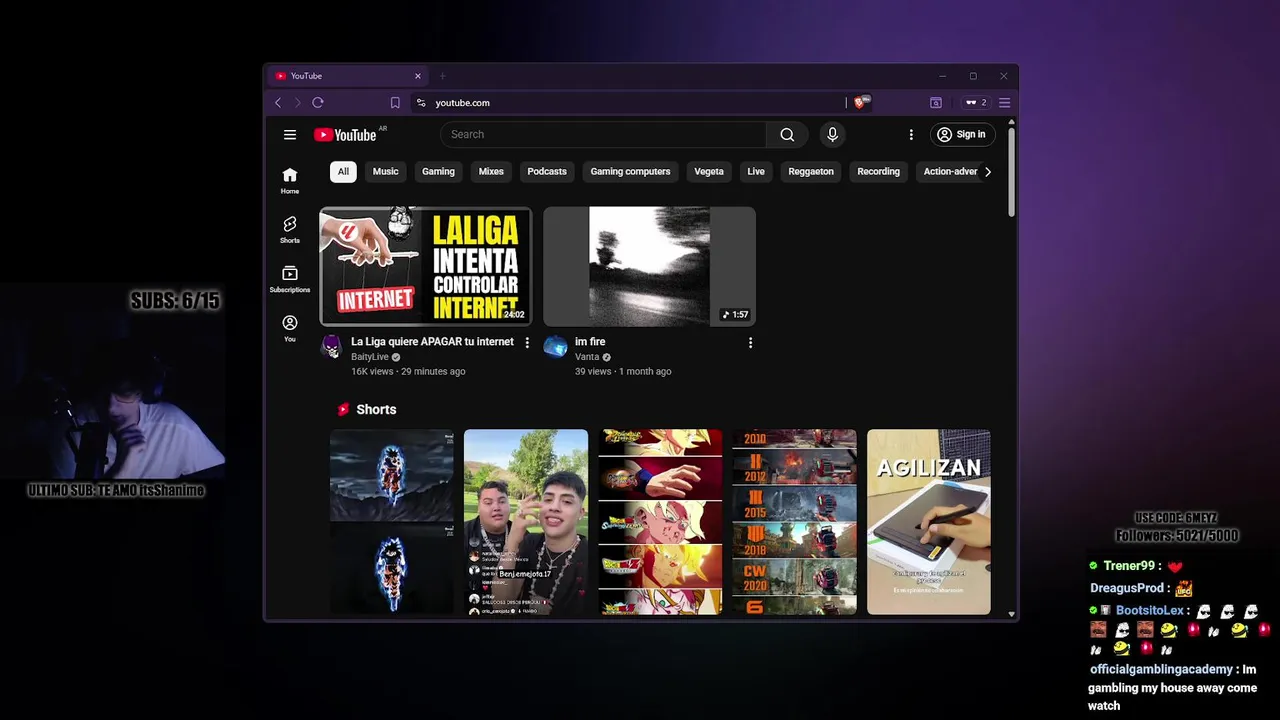Open the Dragon Ball games short
This screenshot has height=720, width=1280.
[660, 522]
